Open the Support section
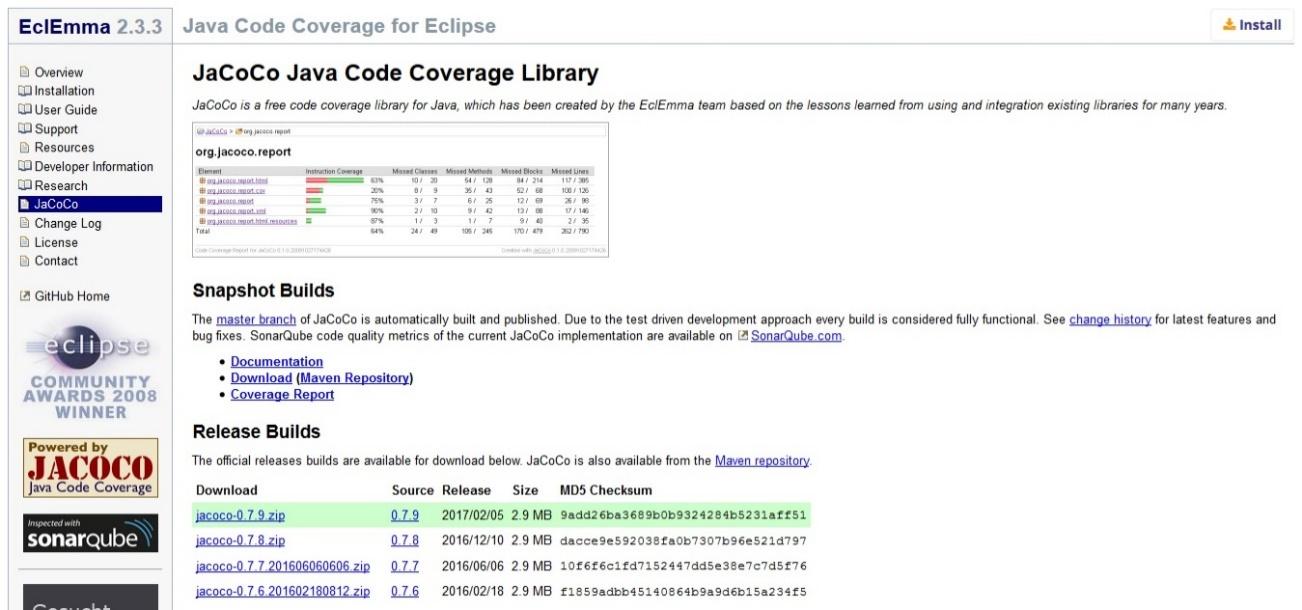 click(56, 129)
